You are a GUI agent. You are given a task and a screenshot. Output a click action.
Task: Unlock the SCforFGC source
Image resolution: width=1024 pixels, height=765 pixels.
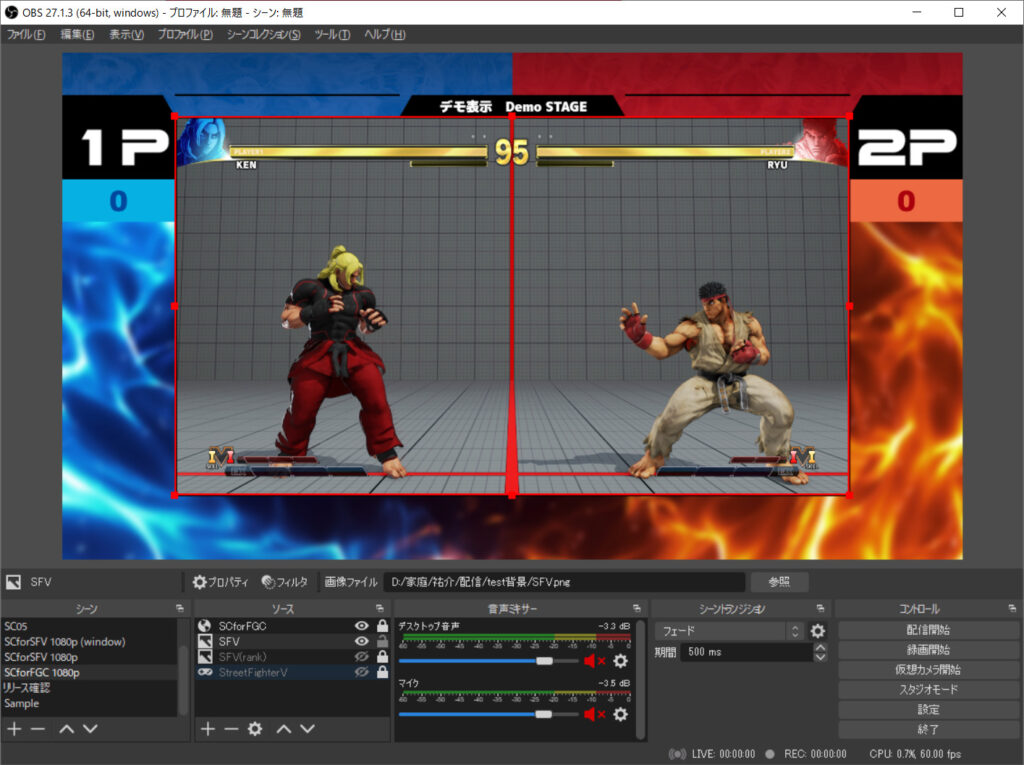(383, 626)
